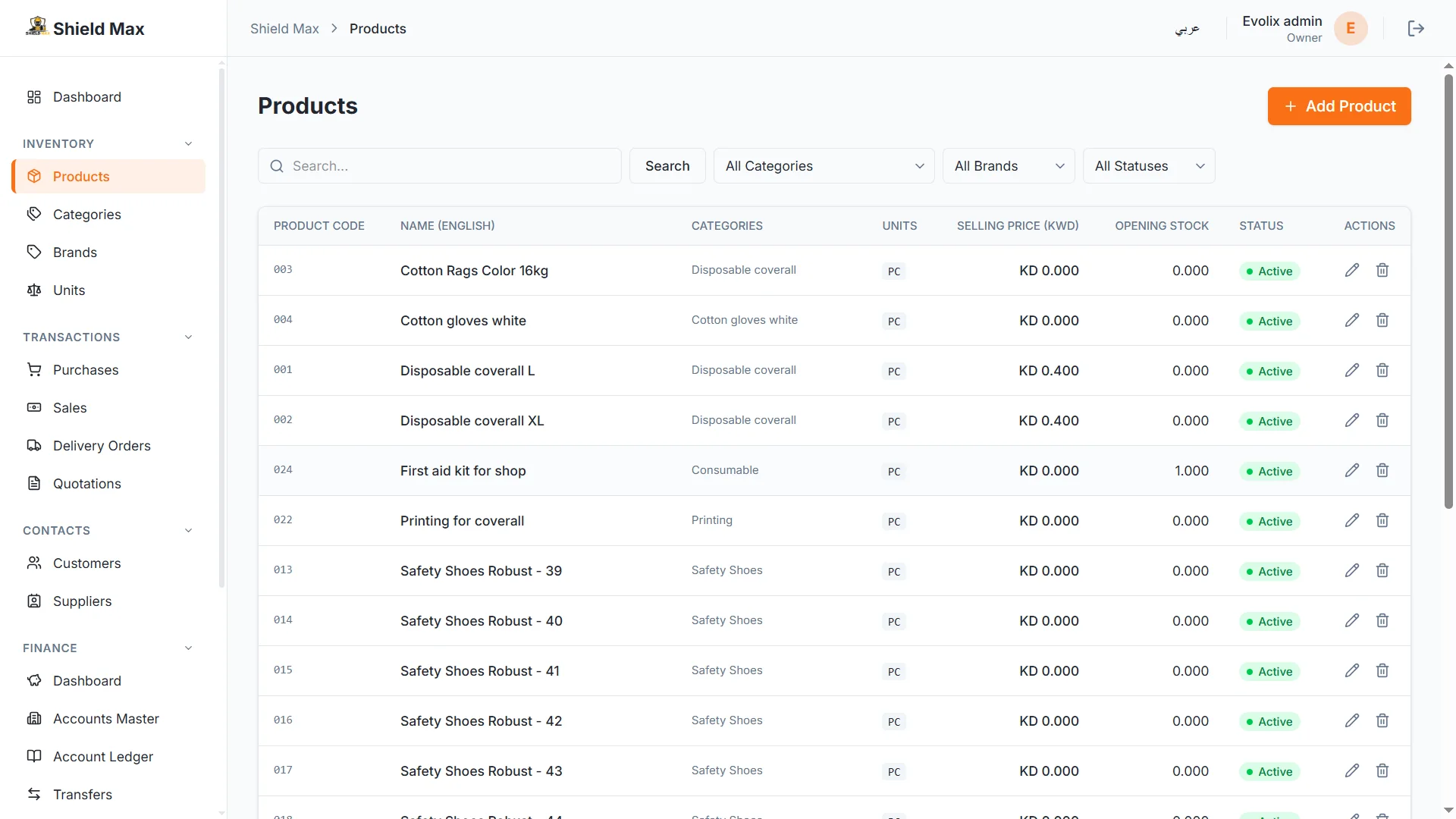Viewport: 1456px width, 819px height.
Task: Click Shield Max breadcrumb link
Action: coord(284,28)
